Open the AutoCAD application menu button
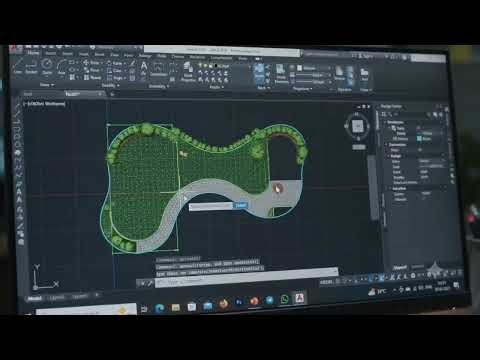 pyautogui.click(x=15, y=49)
